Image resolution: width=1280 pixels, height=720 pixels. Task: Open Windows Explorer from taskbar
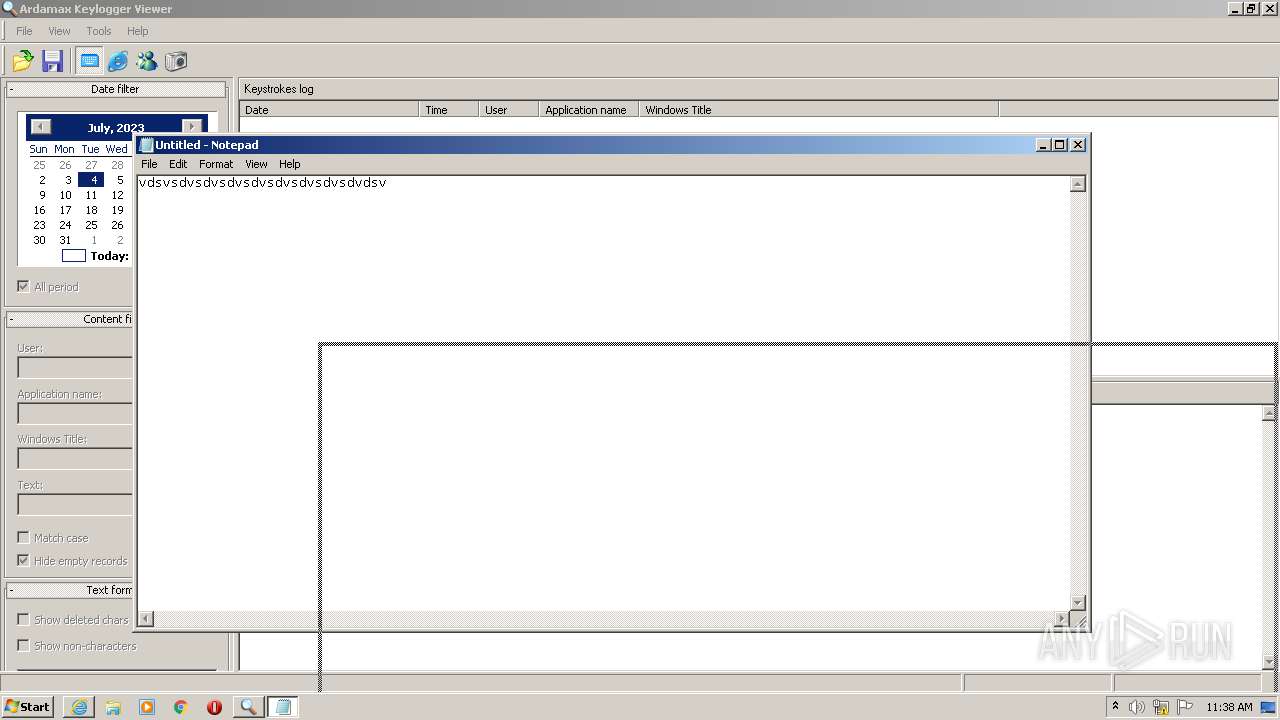coord(113,707)
